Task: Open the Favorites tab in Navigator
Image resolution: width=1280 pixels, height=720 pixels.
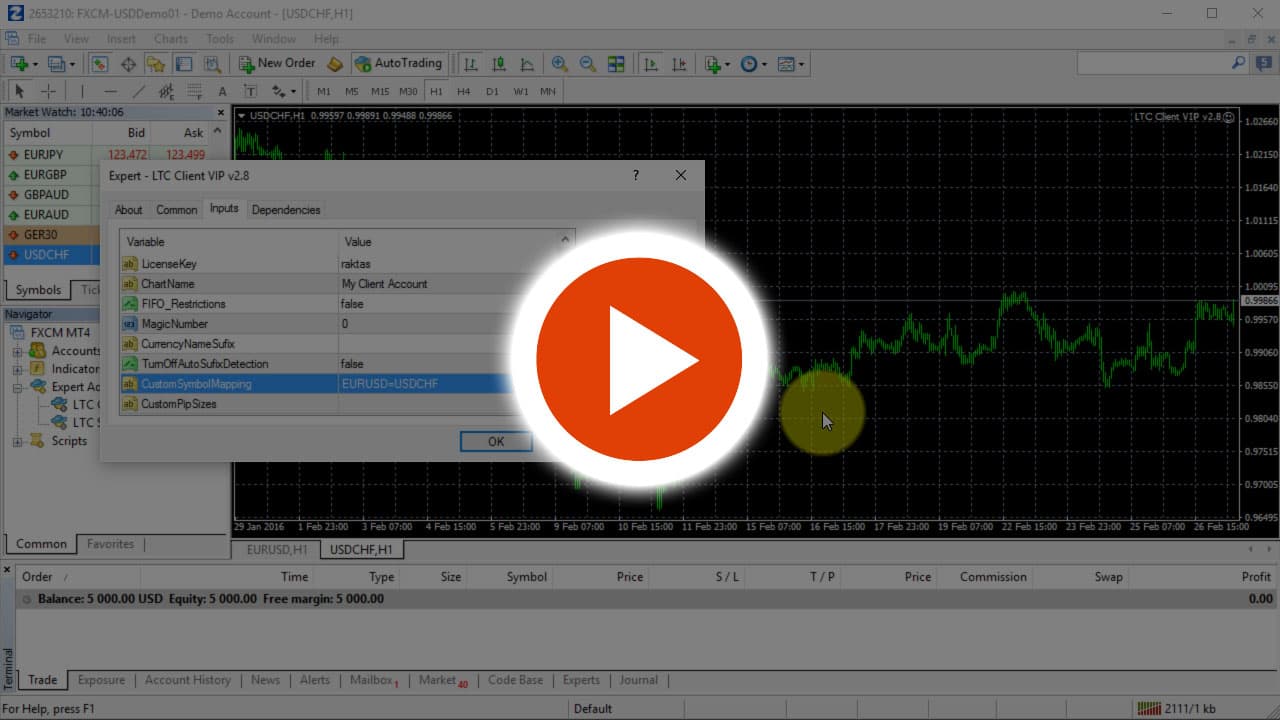Action: pyautogui.click(x=110, y=544)
